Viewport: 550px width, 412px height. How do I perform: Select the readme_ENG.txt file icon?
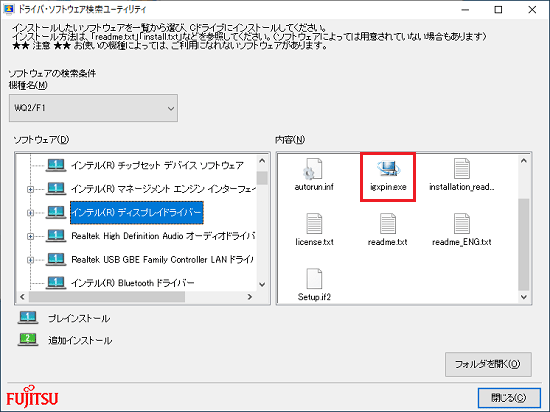pyautogui.click(x=462, y=224)
